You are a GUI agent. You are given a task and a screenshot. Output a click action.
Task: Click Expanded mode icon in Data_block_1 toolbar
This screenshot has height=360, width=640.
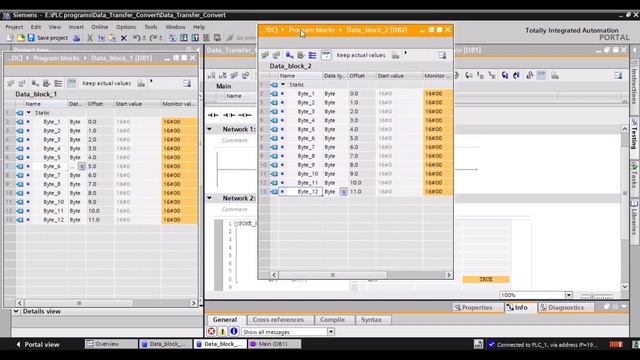click(x=58, y=83)
